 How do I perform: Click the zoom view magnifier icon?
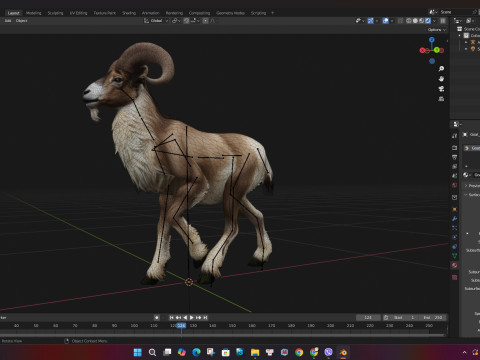click(441, 69)
